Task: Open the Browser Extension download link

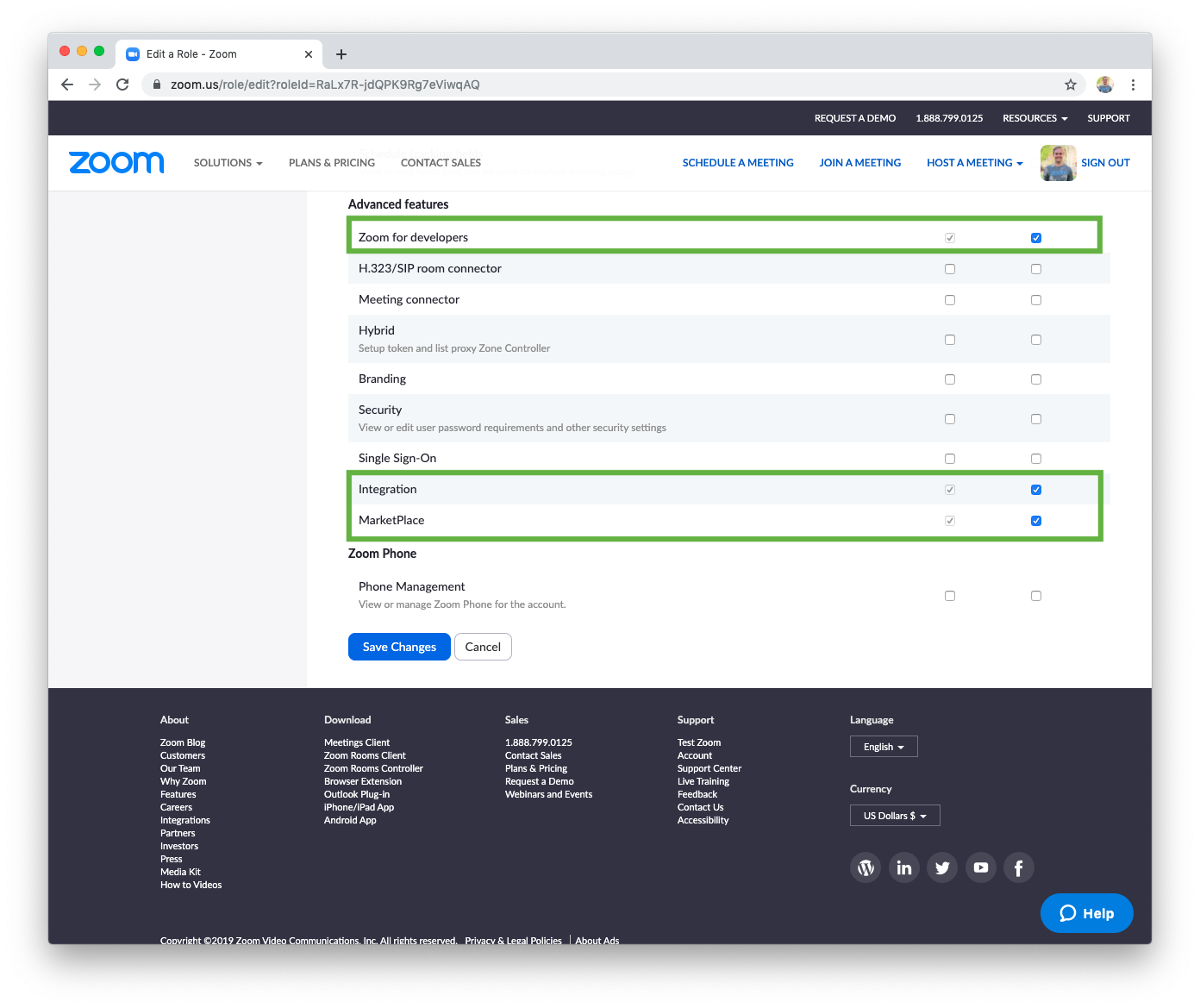Action: [x=363, y=781]
